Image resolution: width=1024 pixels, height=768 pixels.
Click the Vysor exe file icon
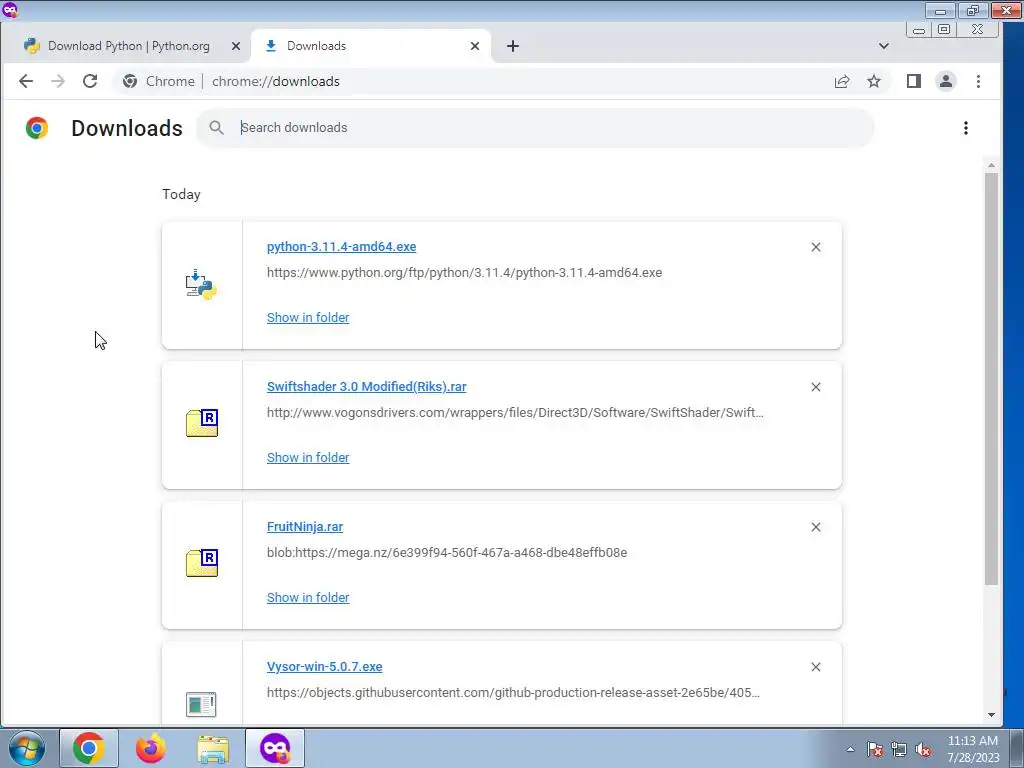coord(201,704)
